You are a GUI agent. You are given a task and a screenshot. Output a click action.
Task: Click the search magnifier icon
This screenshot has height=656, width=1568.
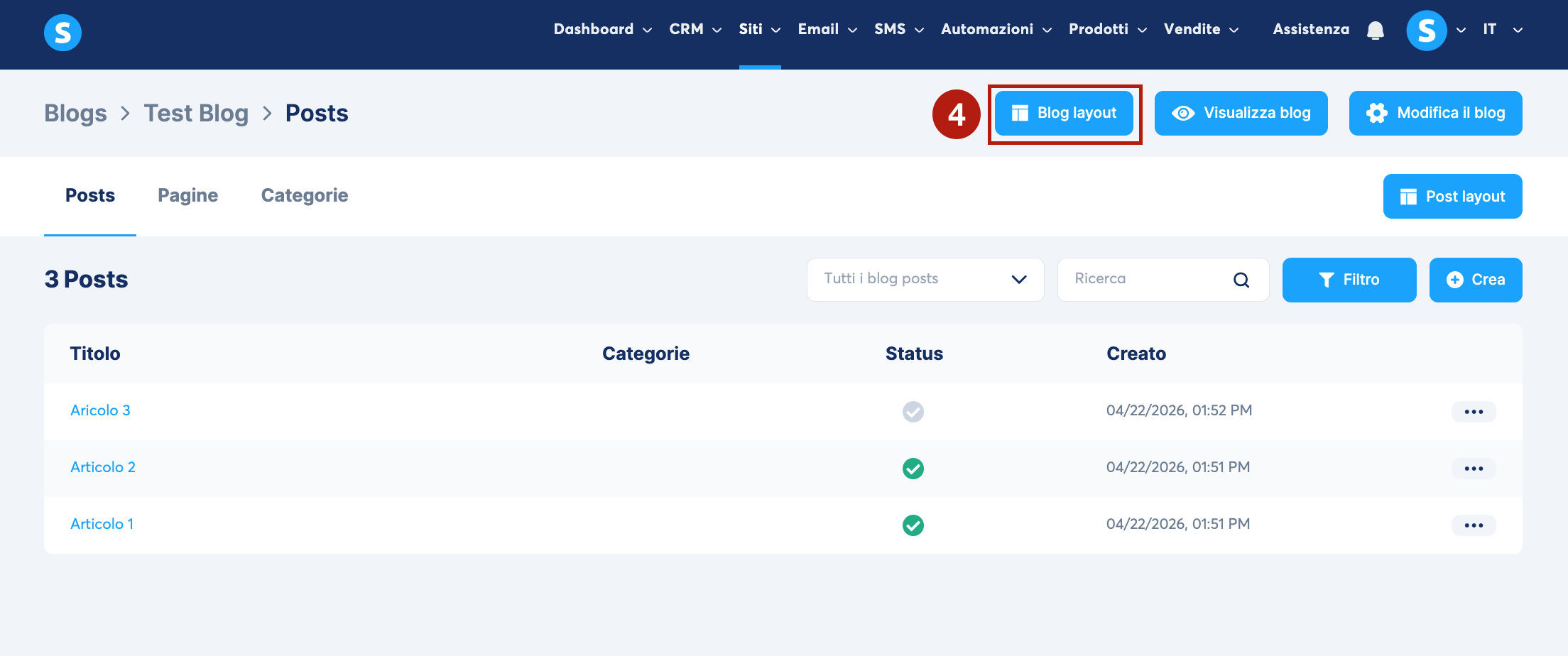[1241, 280]
